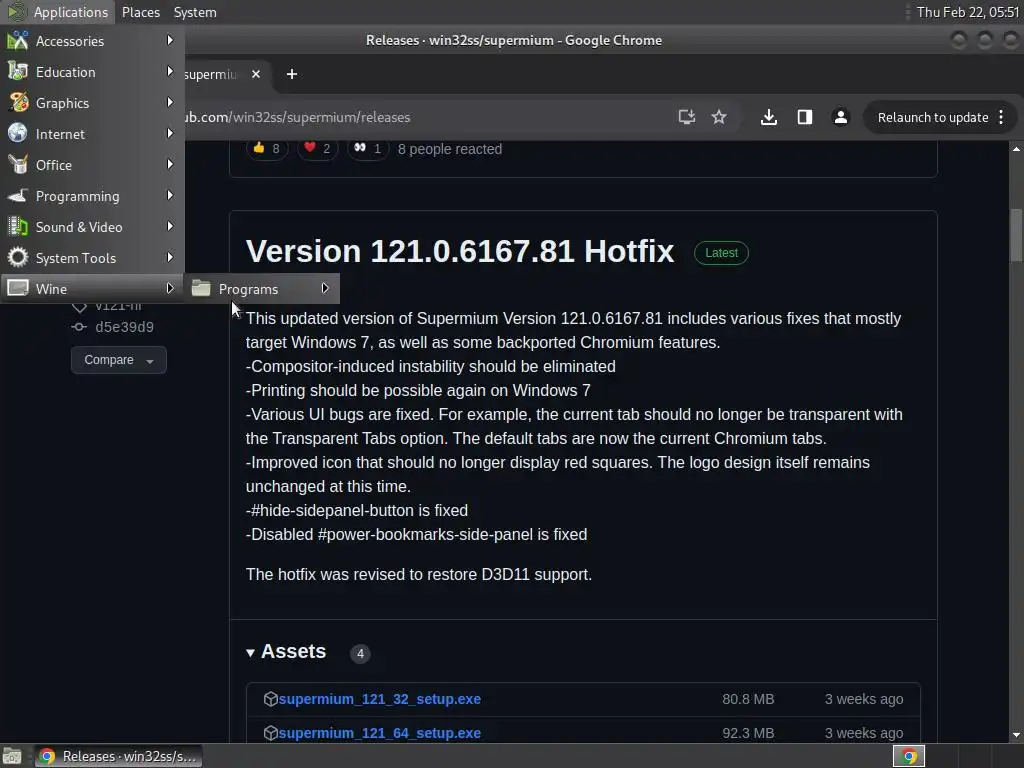Click the Chrome tray icon at bottom right
The height and width of the screenshot is (768, 1024).
(908, 756)
